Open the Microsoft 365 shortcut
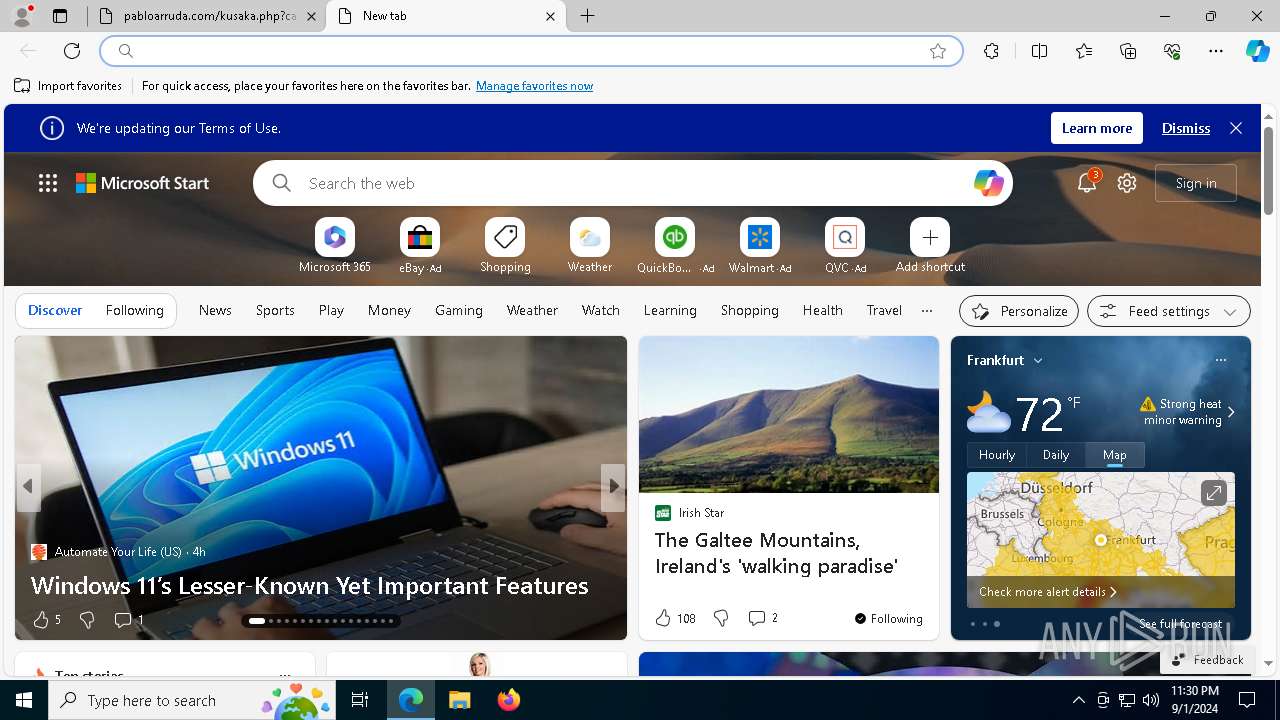 (x=335, y=246)
